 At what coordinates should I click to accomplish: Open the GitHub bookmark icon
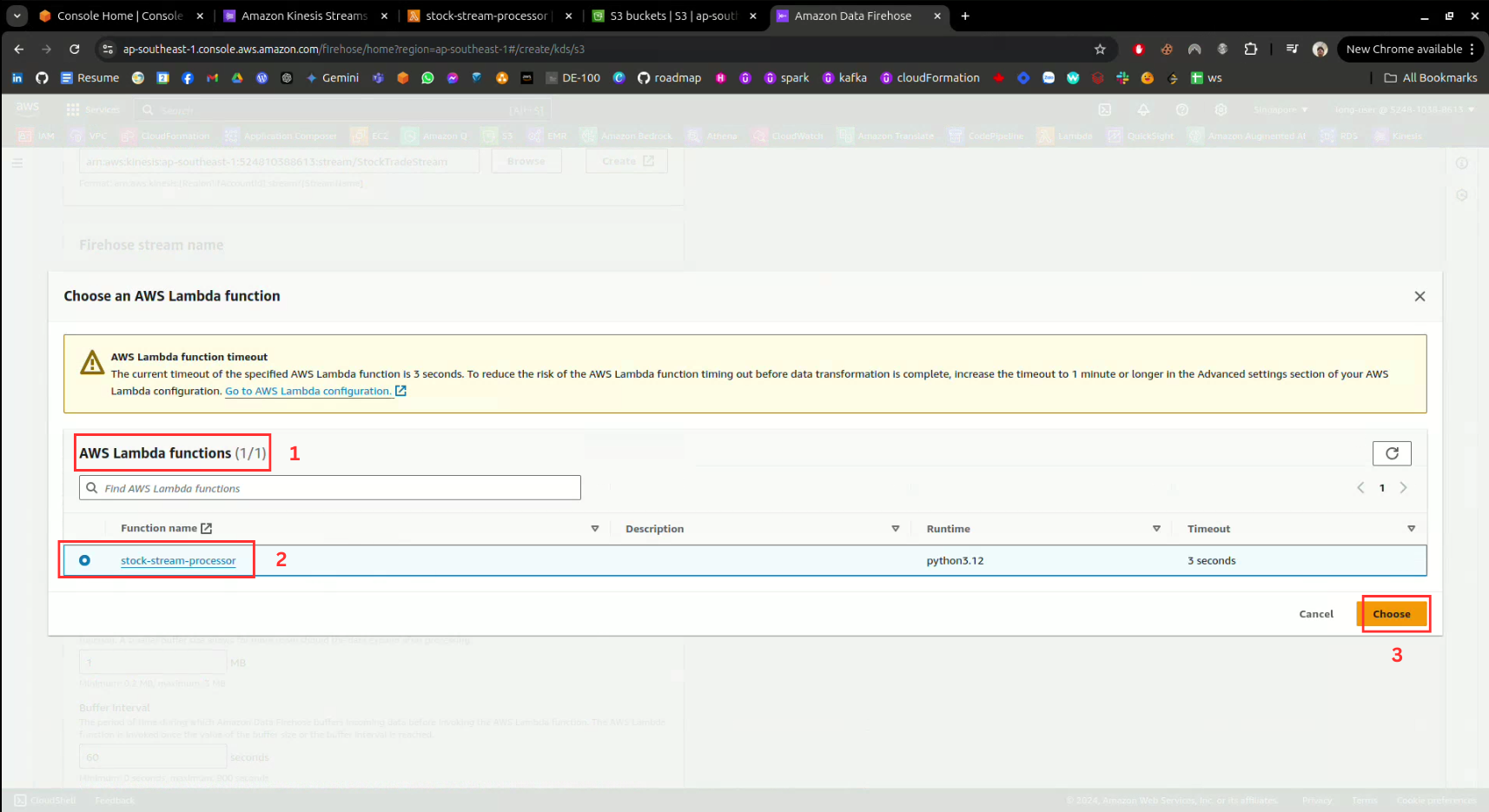[x=42, y=78]
